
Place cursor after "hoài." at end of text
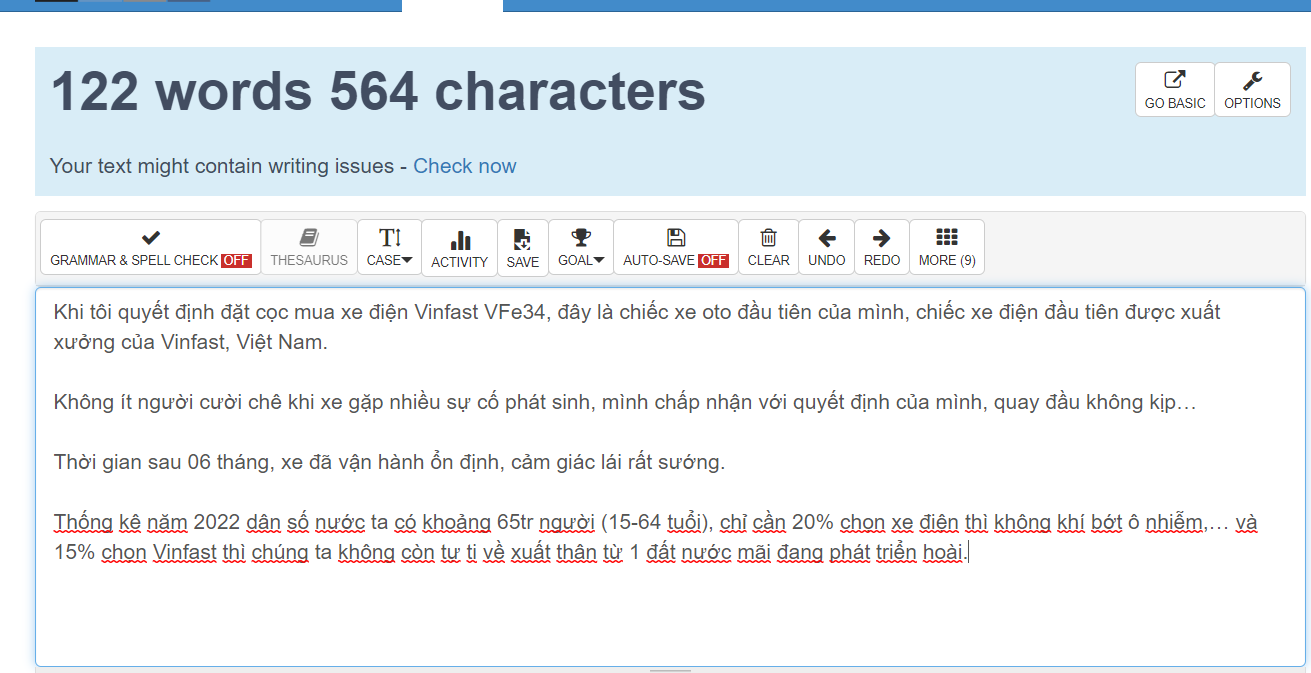pos(968,552)
